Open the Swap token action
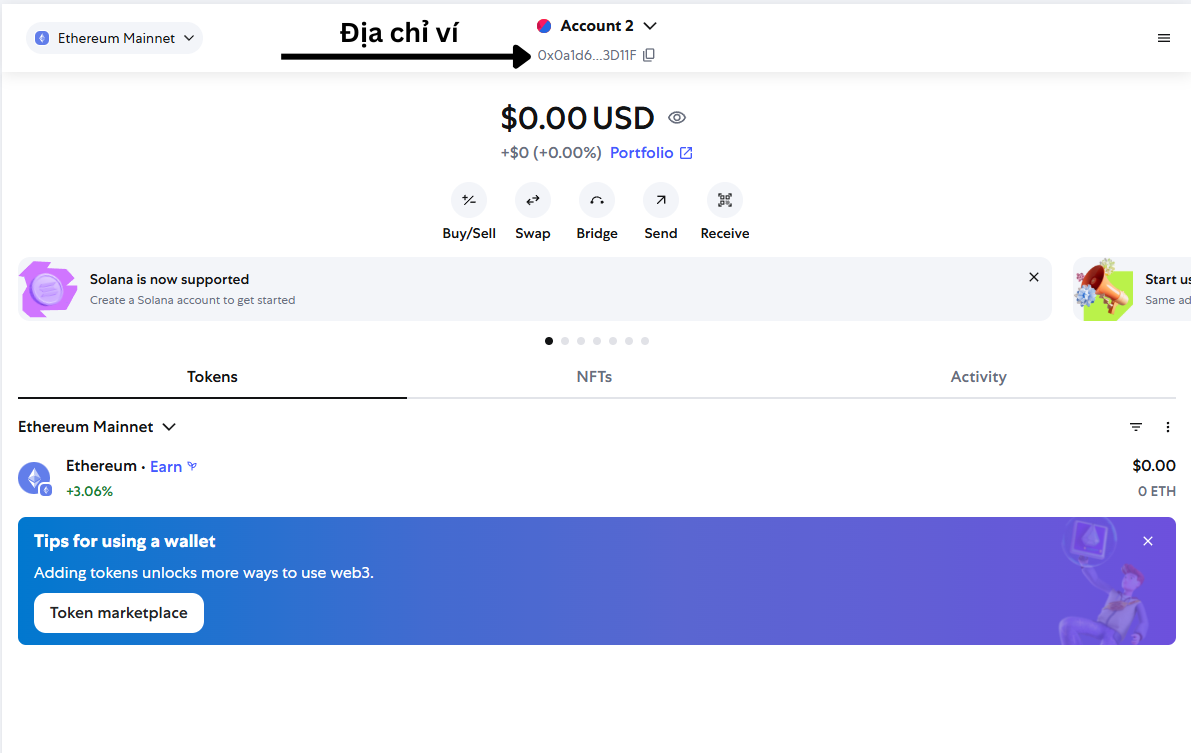1191x753 pixels. coord(533,200)
